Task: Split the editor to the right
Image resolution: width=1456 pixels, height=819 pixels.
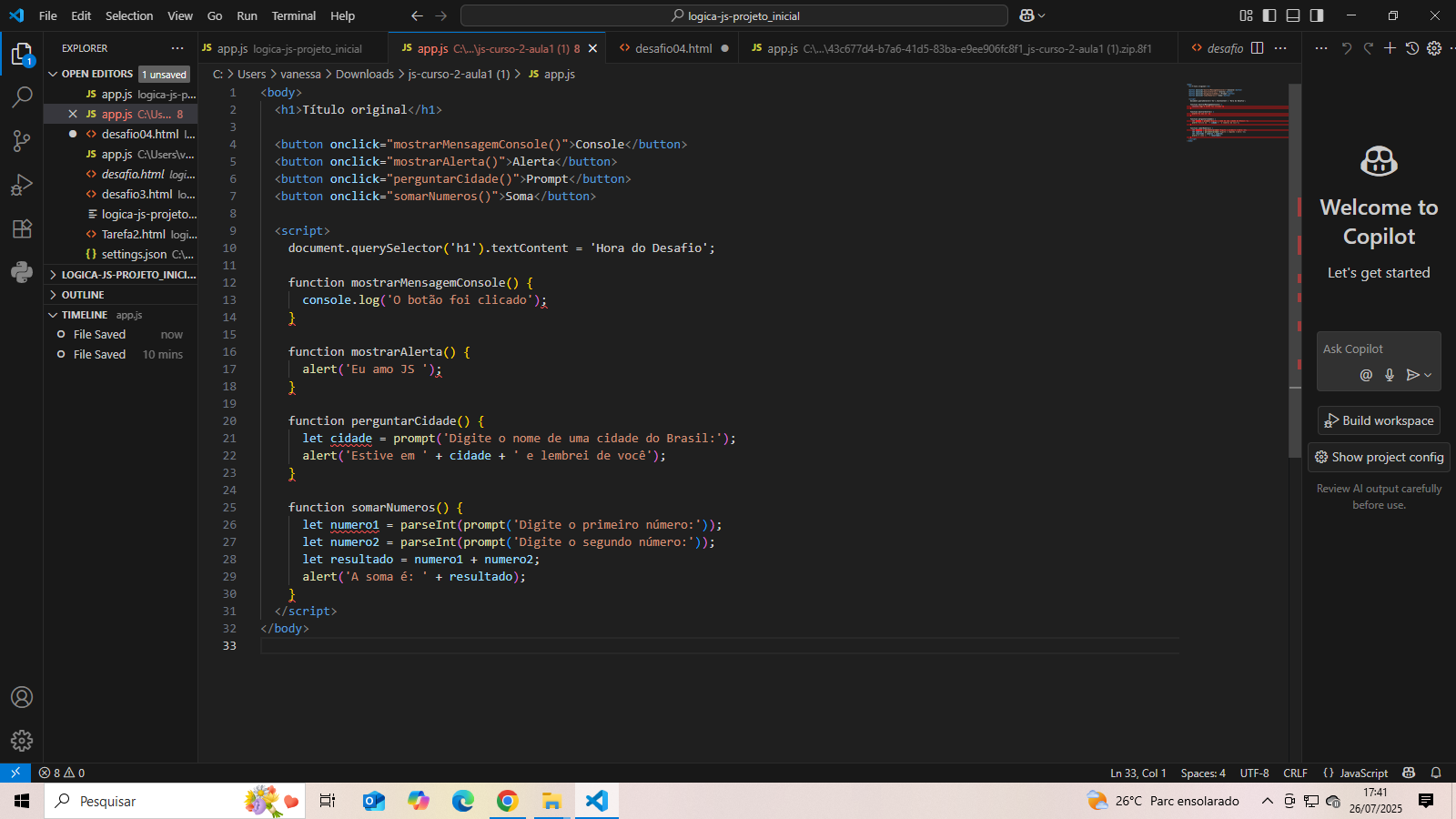Action: [1257, 48]
